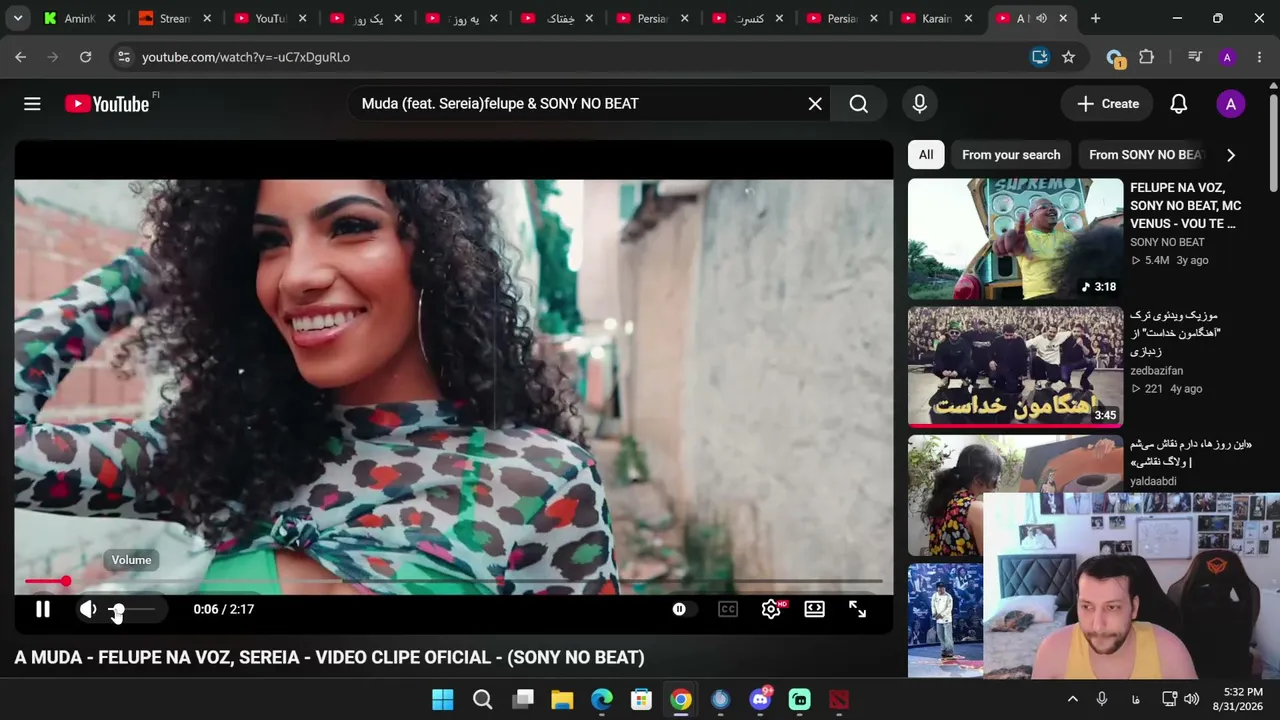The image size is (1280, 720).
Task: Go back in browser history
Action: [x=20, y=57]
